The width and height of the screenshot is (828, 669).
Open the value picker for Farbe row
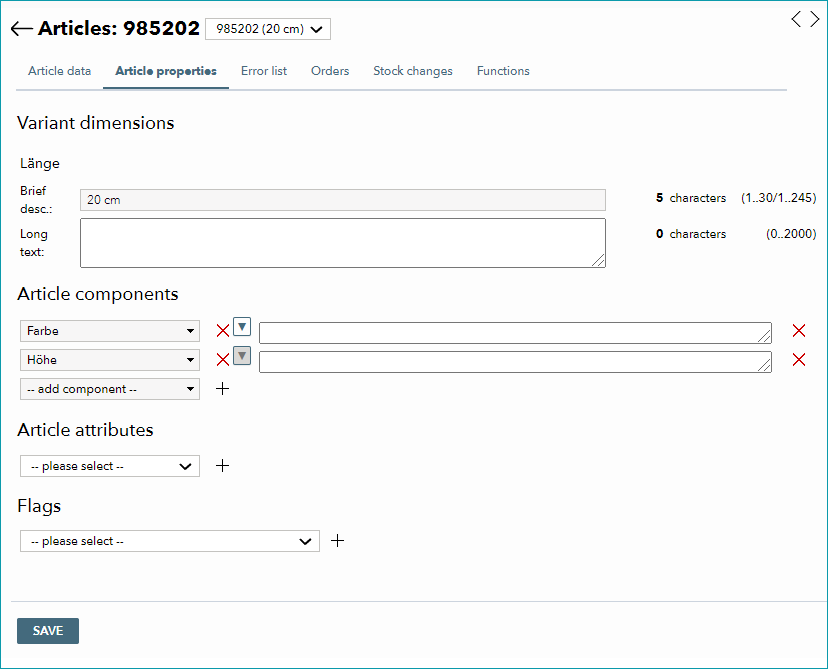[x=242, y=327]
